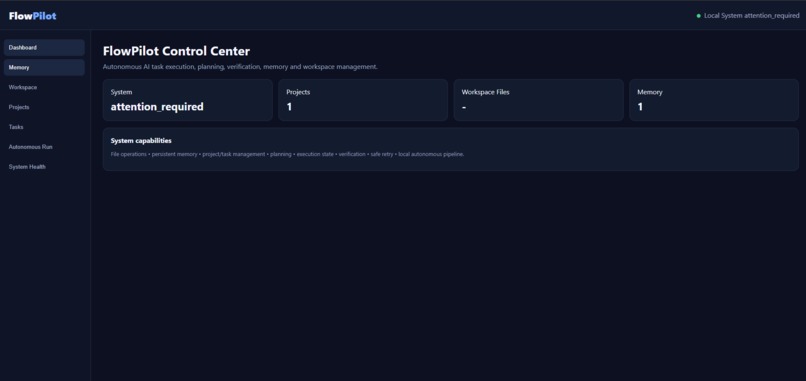806x381 pixels.
Task: Select Memory in the sidebar
Action: click(x=44, y=67)
